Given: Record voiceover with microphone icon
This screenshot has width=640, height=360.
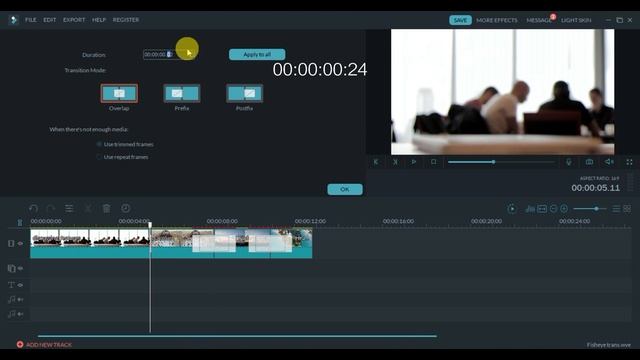Looking at the screenshot, I should 569,162.
